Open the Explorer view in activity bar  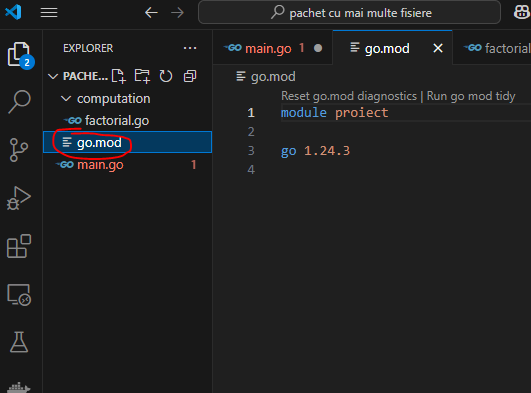pos(19,54)
